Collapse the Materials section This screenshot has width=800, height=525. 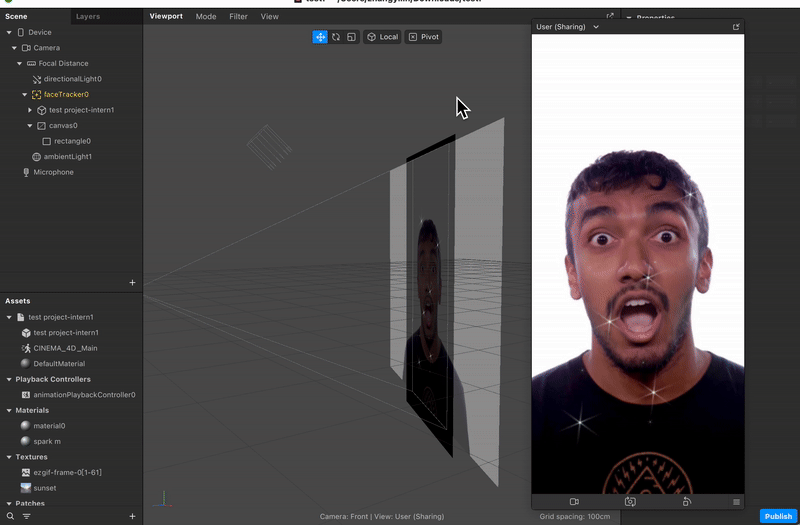[9, 410]
